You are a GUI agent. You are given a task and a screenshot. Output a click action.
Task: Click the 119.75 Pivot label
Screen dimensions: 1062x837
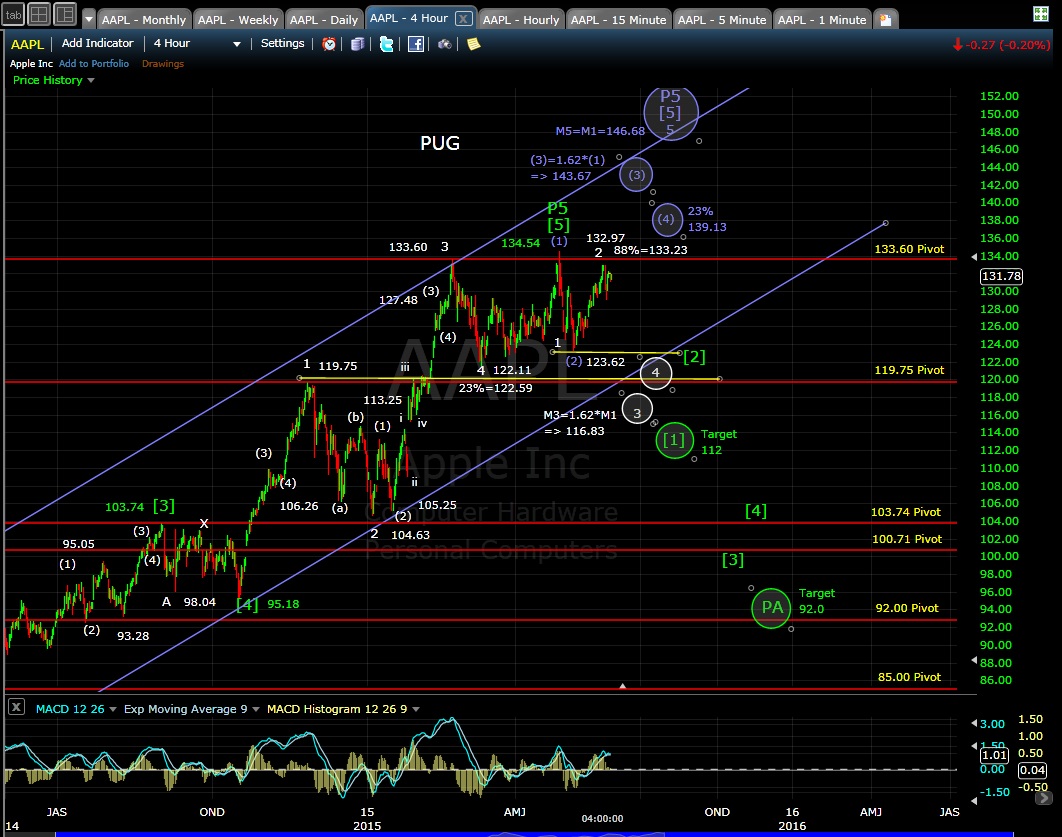coord(909,370)
